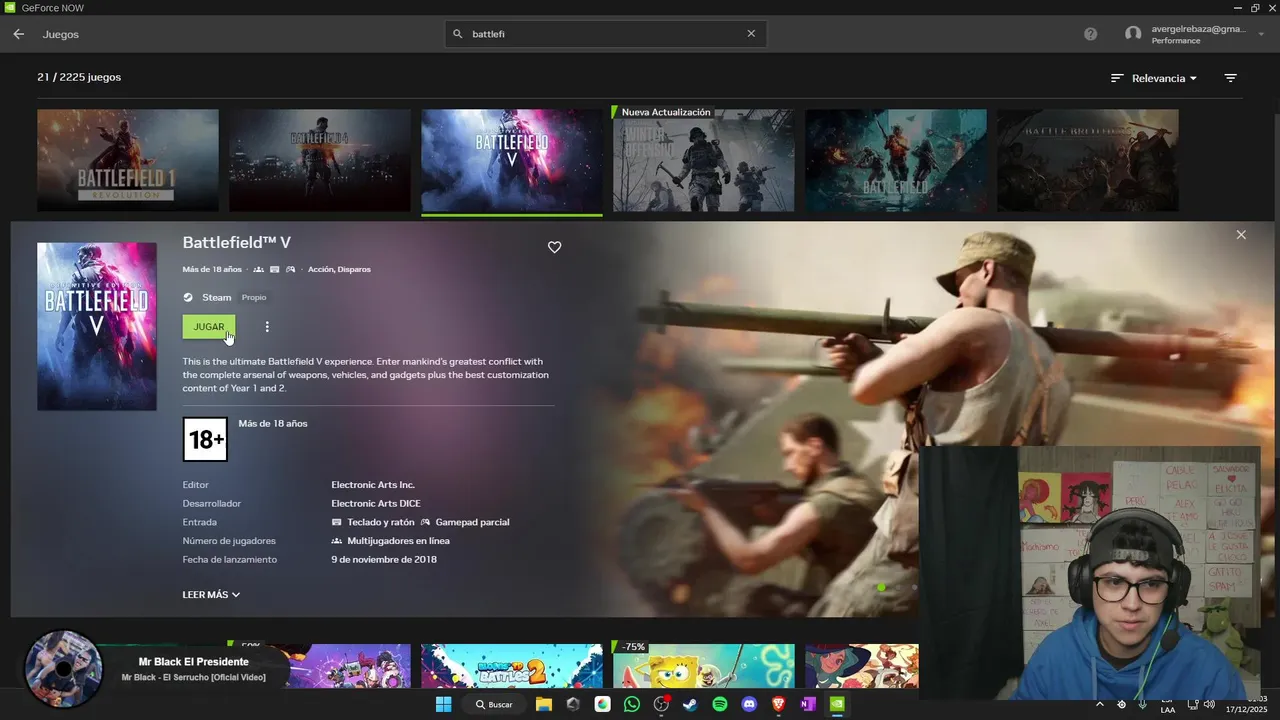Open the Bloons TD Battles 2 thumbnail
1280x720 pixels.
pyautogui.click(x=512, y=666)
